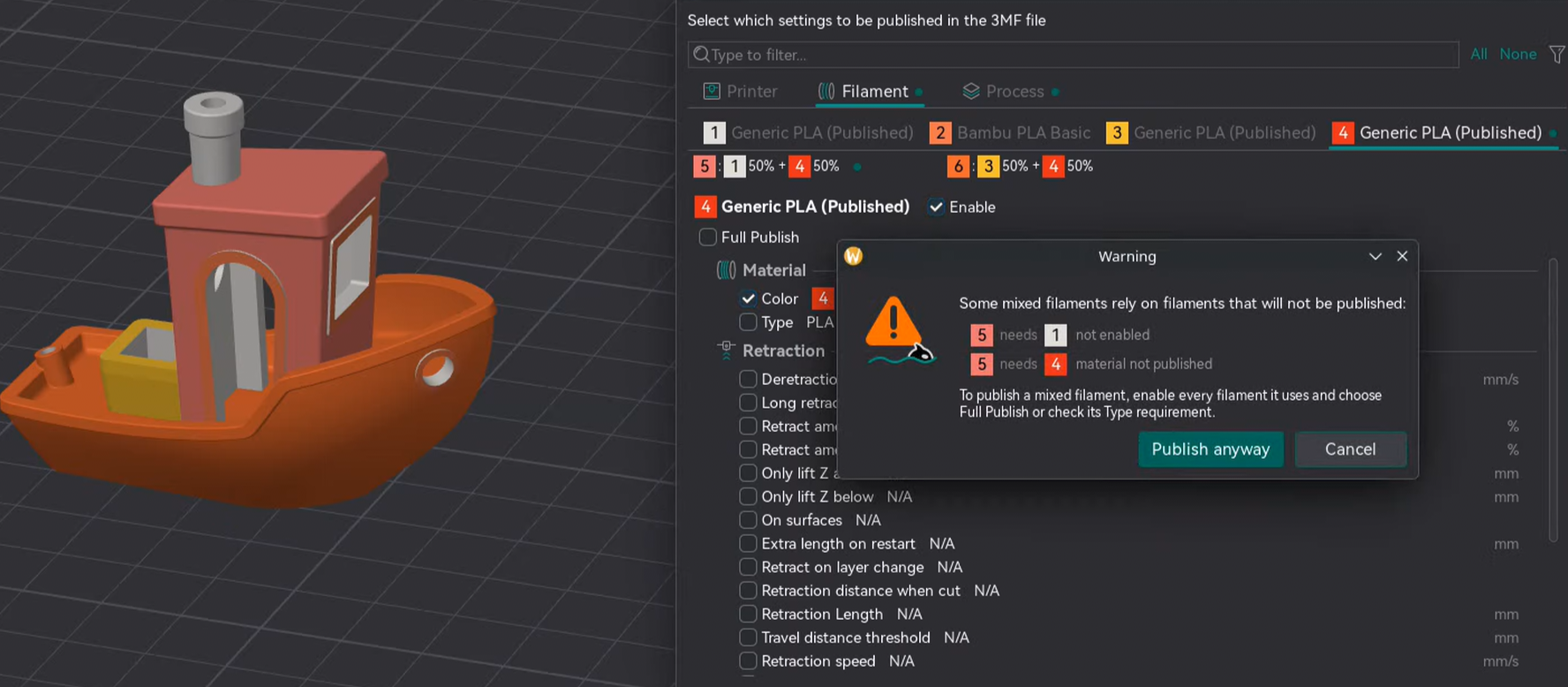
Task: Switch to the Printer tab
Action: [x=740, y=91]
